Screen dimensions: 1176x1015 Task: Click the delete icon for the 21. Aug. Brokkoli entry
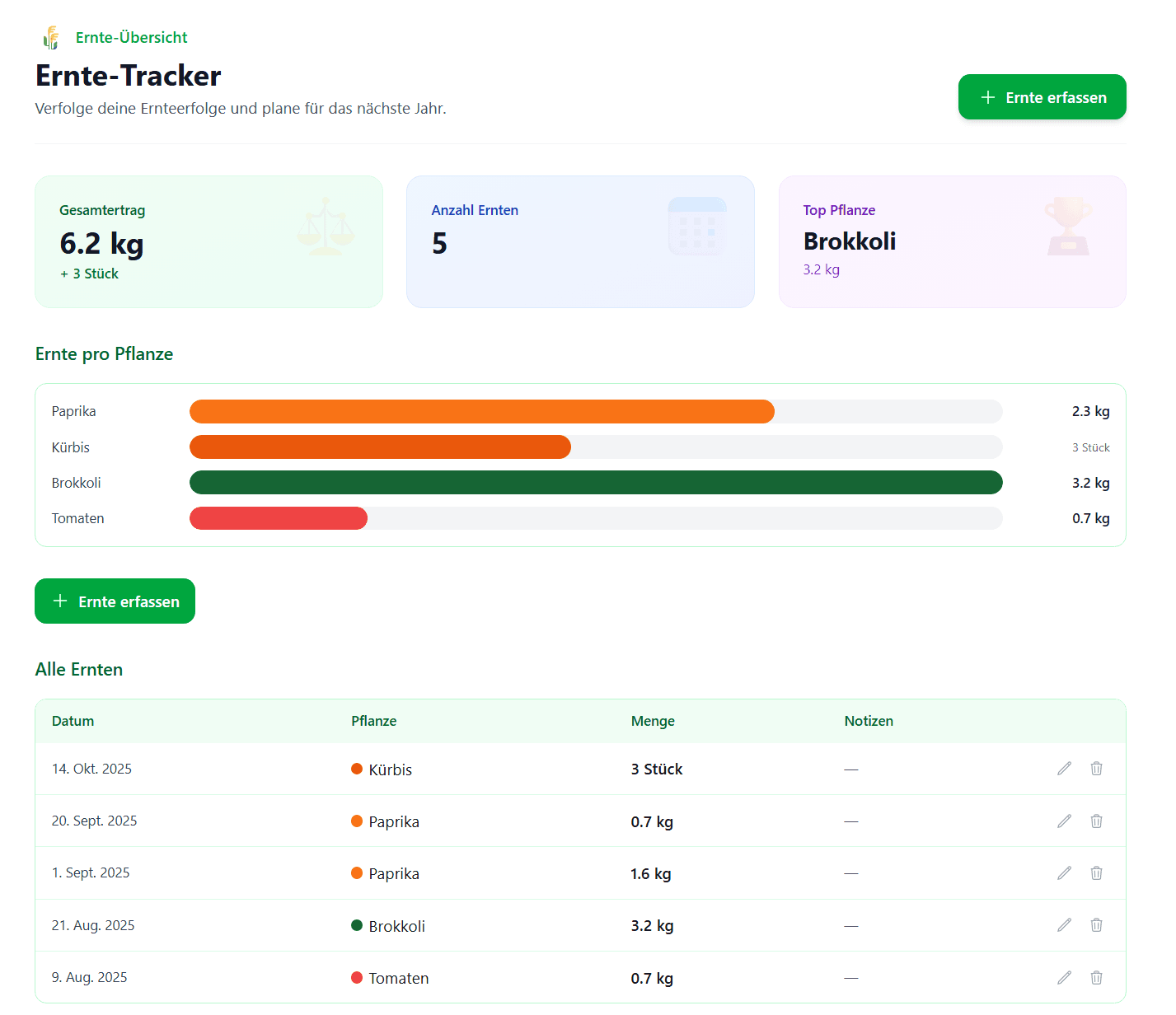tap(1097, 925)
